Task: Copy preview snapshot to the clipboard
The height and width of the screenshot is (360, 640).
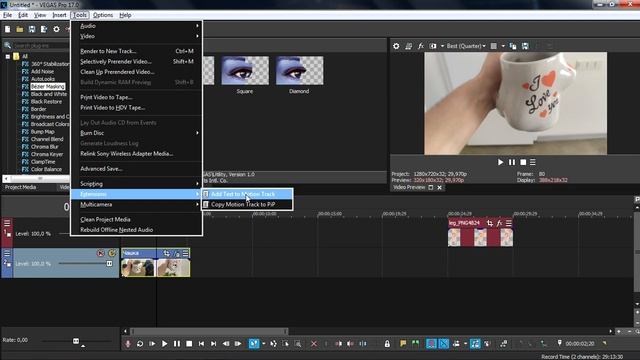Action: (513, 46)
